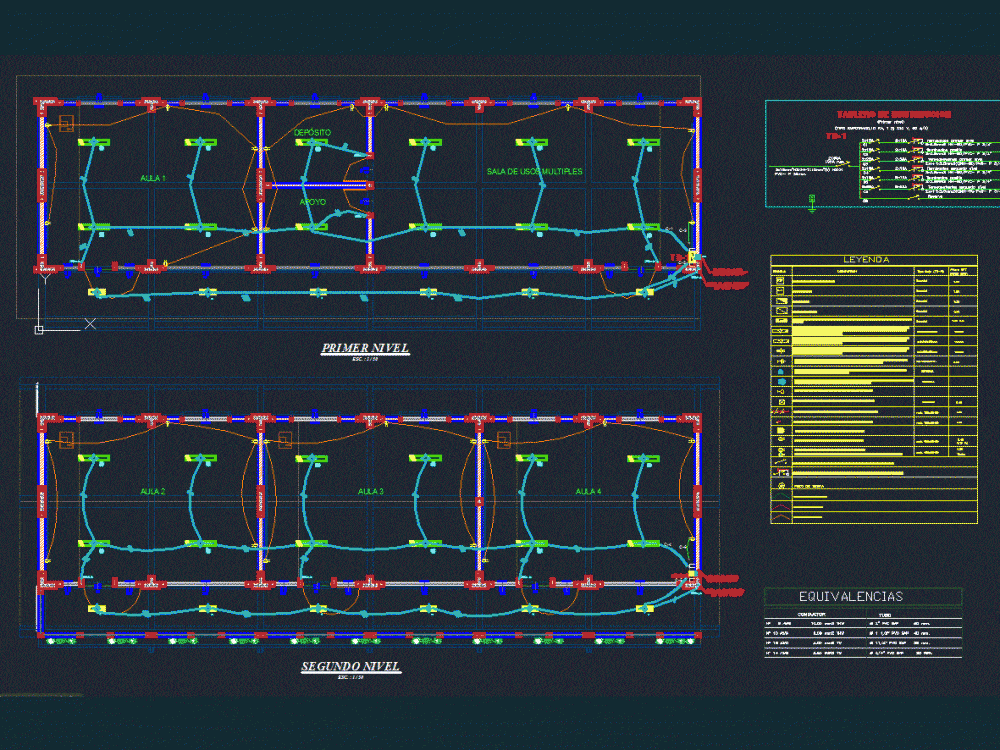Viewport: 1000px width, 750px height.
Task: Click the PRIMER NIVEL title text
Action: coord(365,347)
